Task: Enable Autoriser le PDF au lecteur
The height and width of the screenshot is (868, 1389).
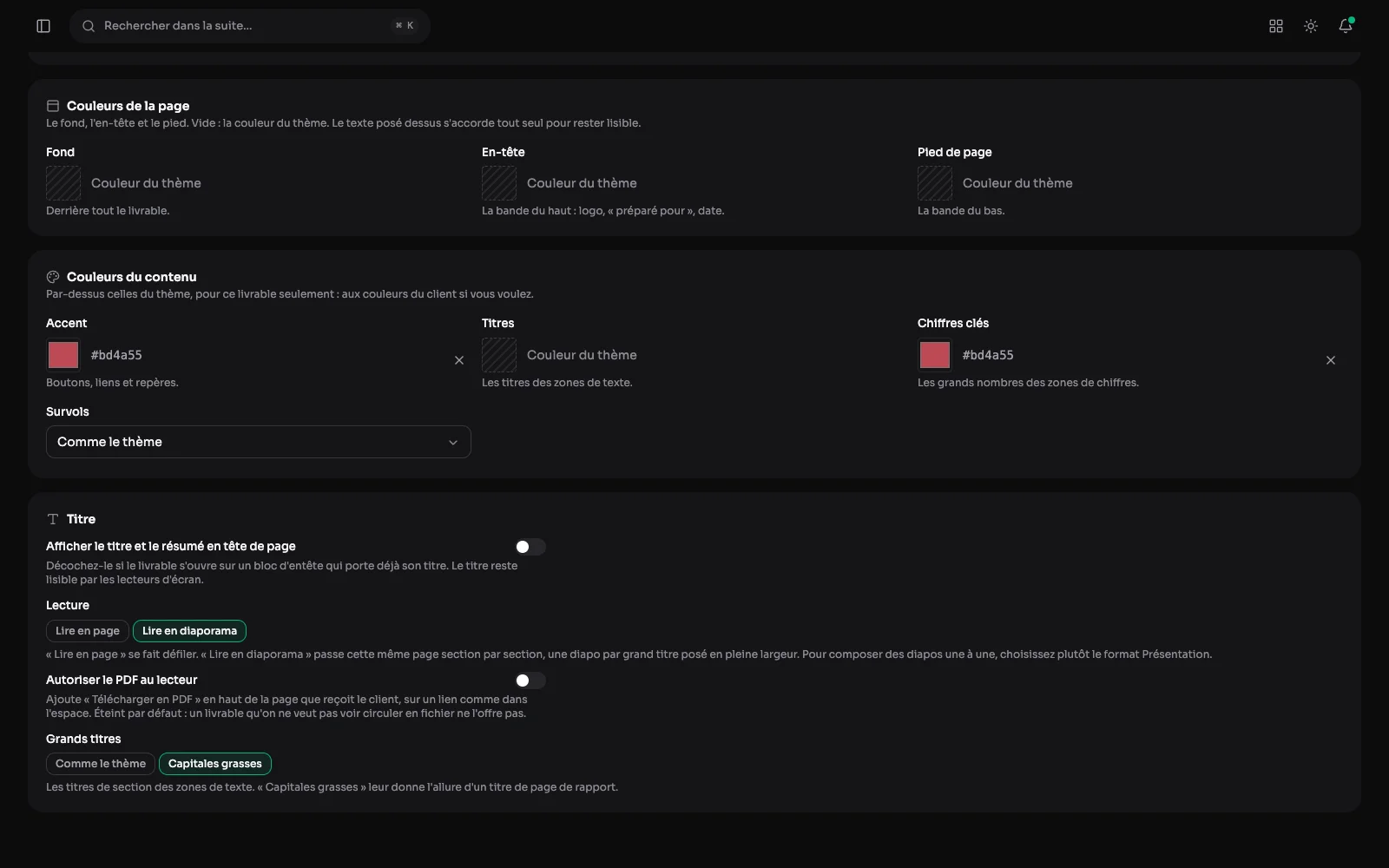Action: click(530, 681)
